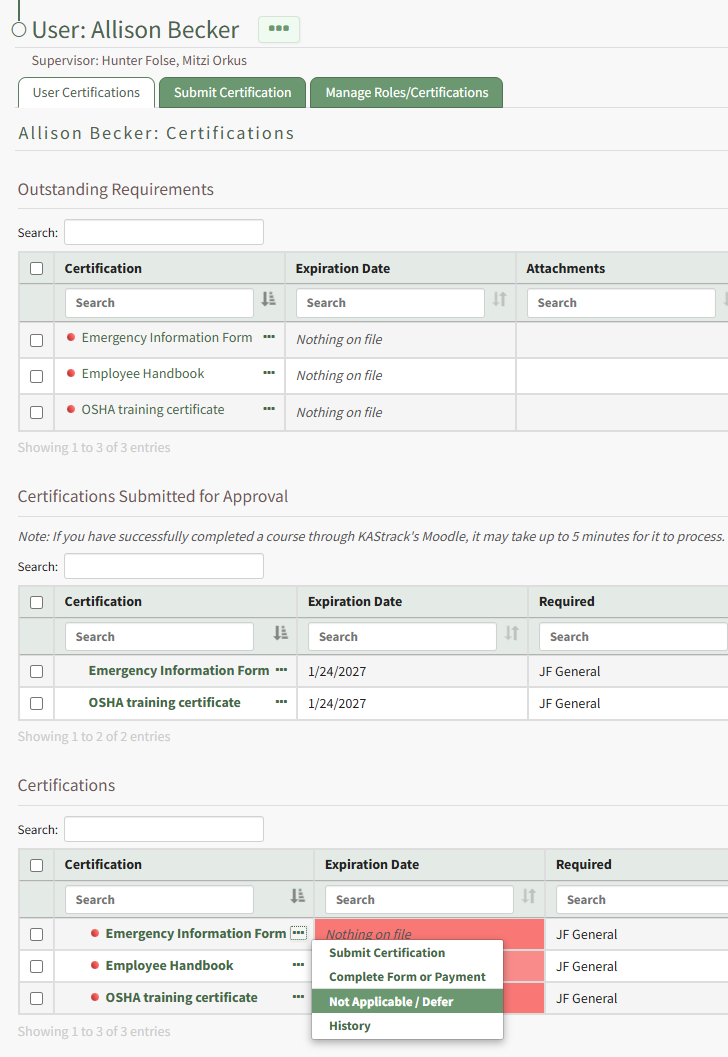Open ellipsis menu for submitted OSHA training certificate

tap(281, 702)
